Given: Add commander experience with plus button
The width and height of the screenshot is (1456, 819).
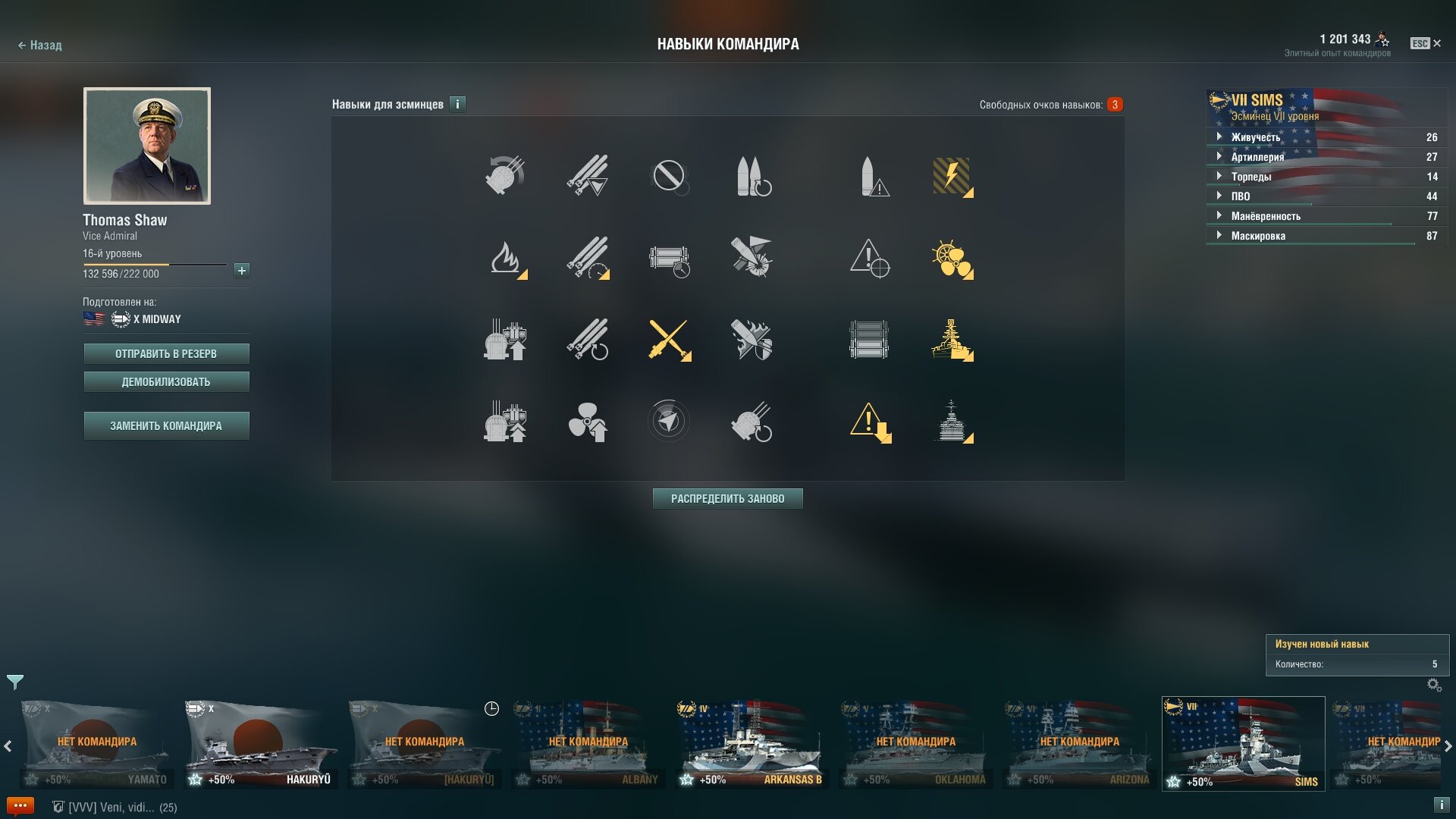Looking at the screenshot, I should point(241,271).
